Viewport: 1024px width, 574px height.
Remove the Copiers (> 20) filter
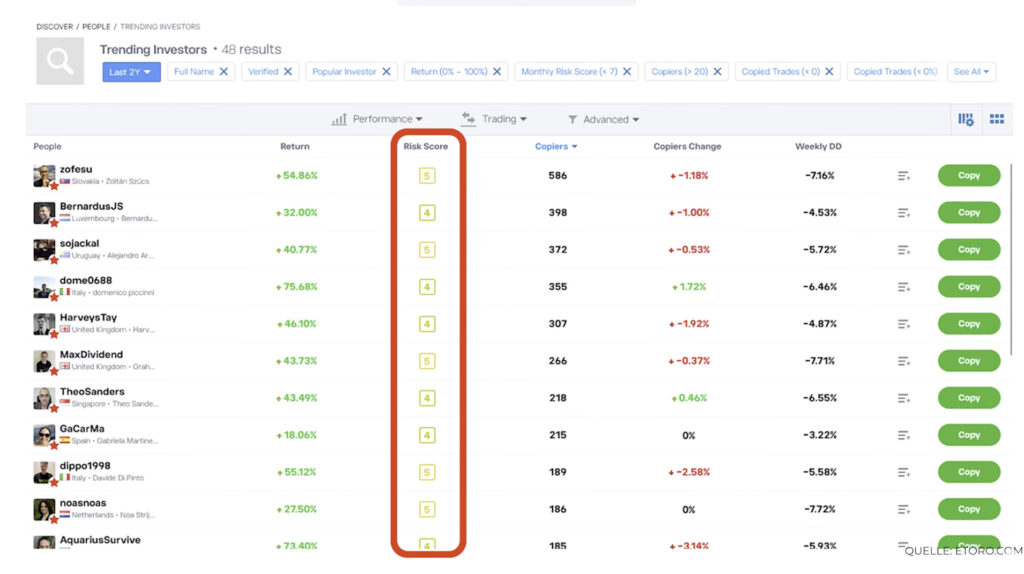coord(717,72)
